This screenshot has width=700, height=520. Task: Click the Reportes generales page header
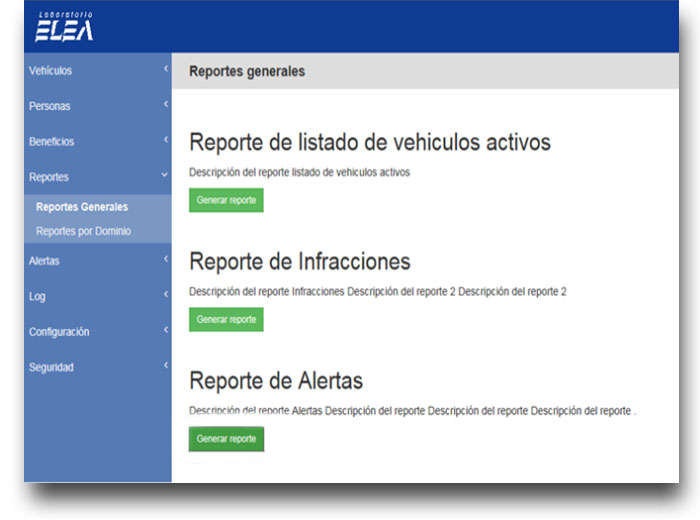click(x=247, y=71)
